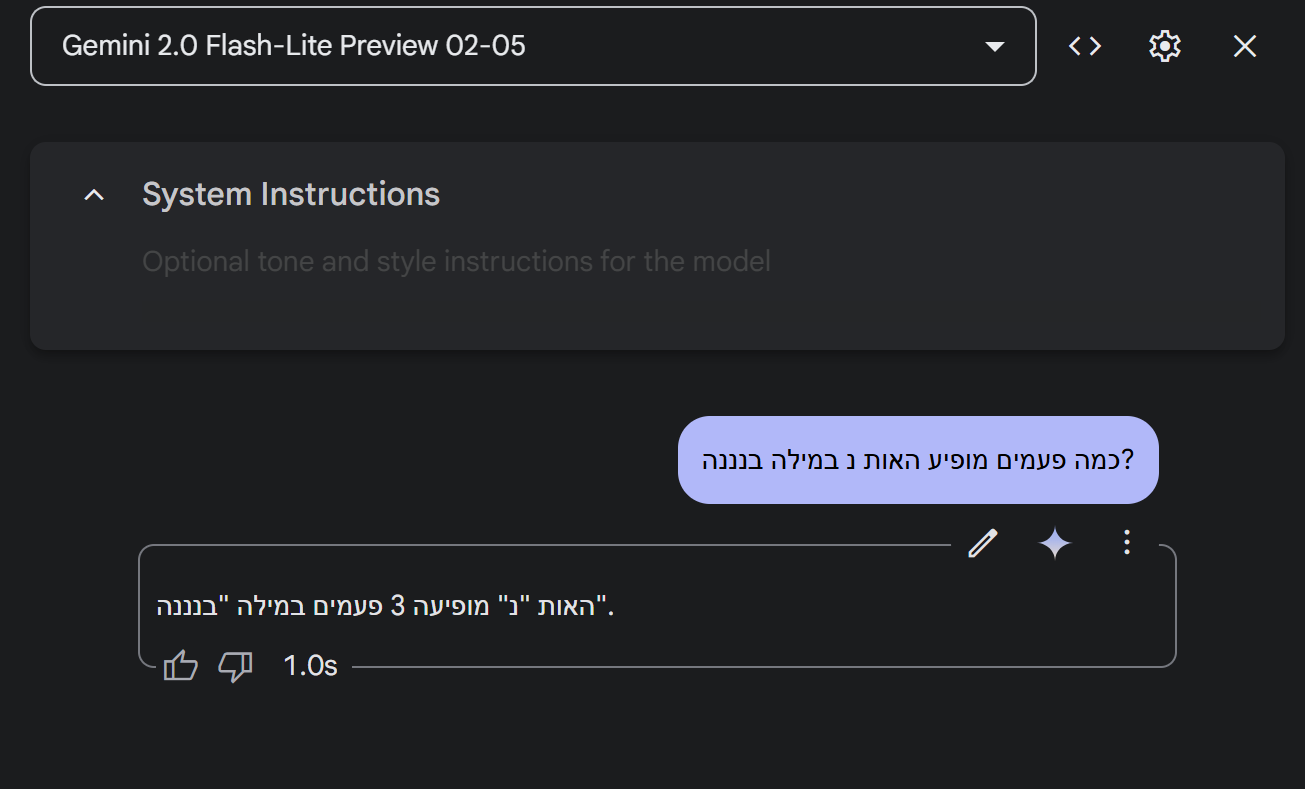Viewport: 1305px width, 789px height.
Task: Focus the optional tone and style instructions field
Action: pyautogui.click(x=456, y=262)
